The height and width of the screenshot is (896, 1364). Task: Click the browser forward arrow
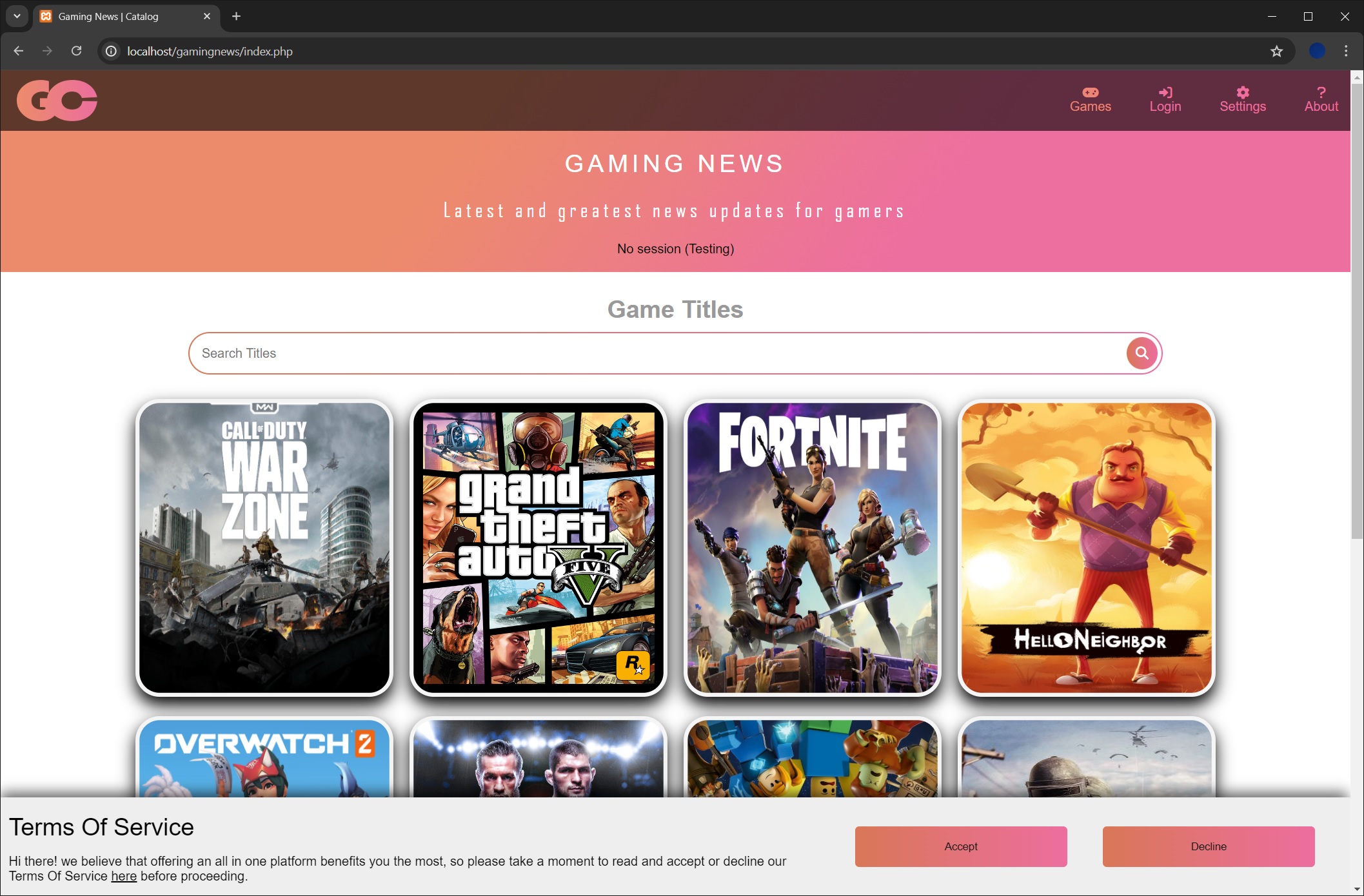pyautogui.click(x=47, y=51)
